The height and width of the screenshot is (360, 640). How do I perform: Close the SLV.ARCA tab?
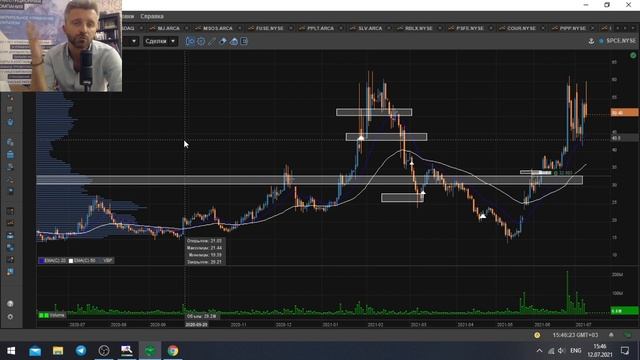tap(389, 28)
